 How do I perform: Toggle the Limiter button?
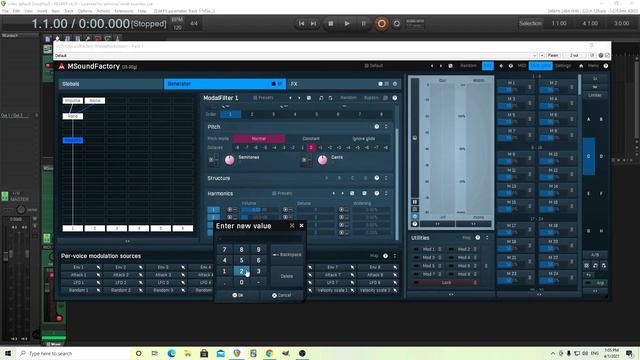(x=595, y=95)
